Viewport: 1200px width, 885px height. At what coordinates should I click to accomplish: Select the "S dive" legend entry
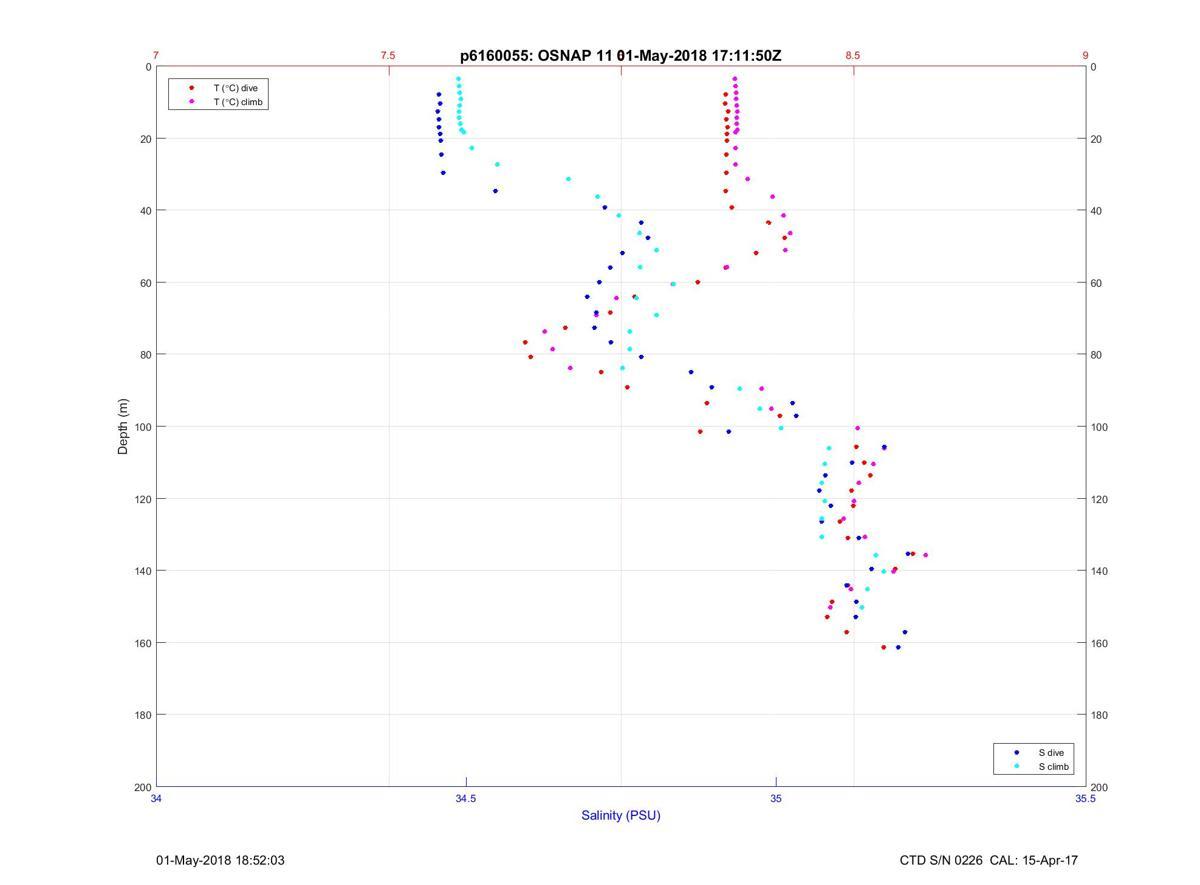pos(1050,752)
